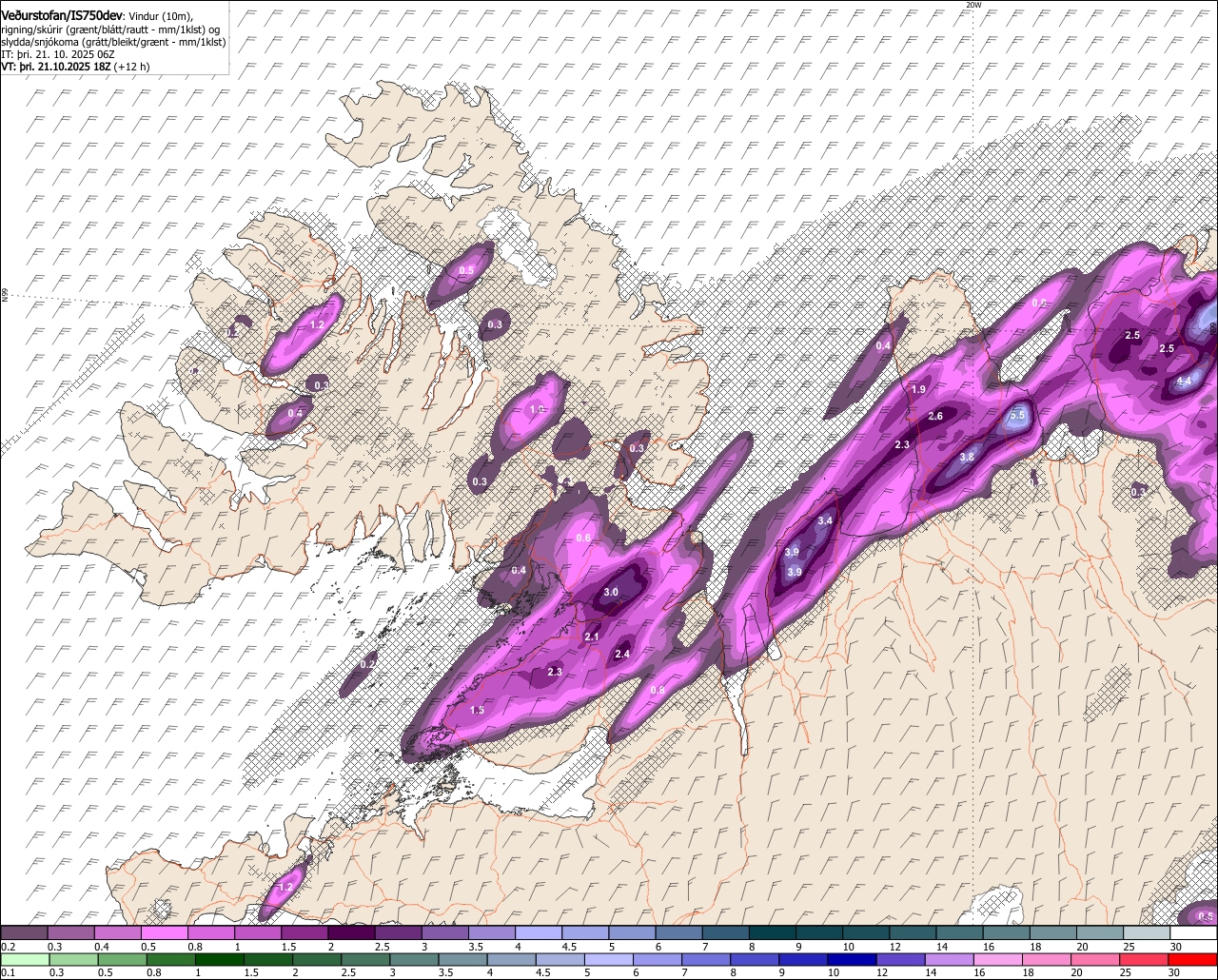
Task: Pick the deep blue swatch above the 10 label
Action: click(x=852, y=960)
